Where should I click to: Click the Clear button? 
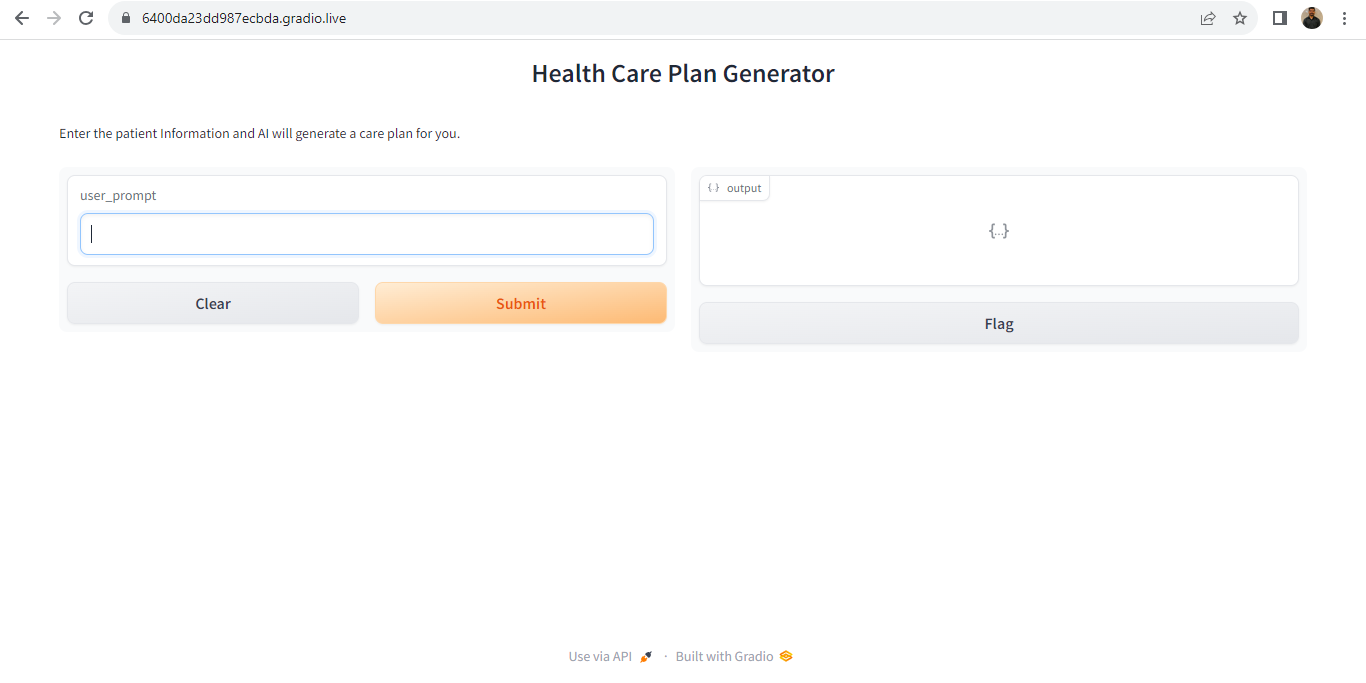click(x=212, y=303)
